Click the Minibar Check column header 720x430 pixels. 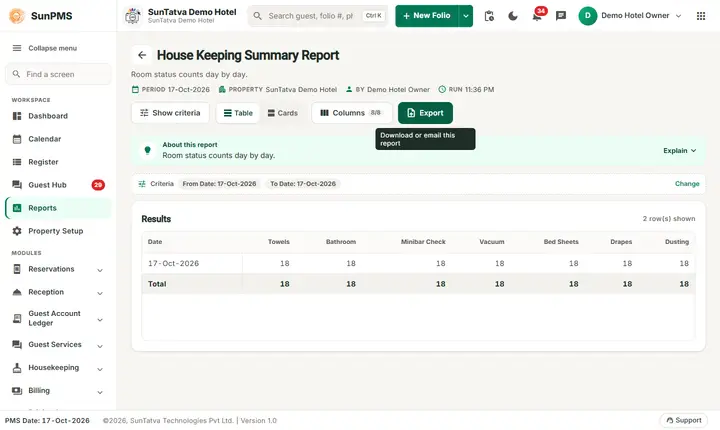pos(423,242)
